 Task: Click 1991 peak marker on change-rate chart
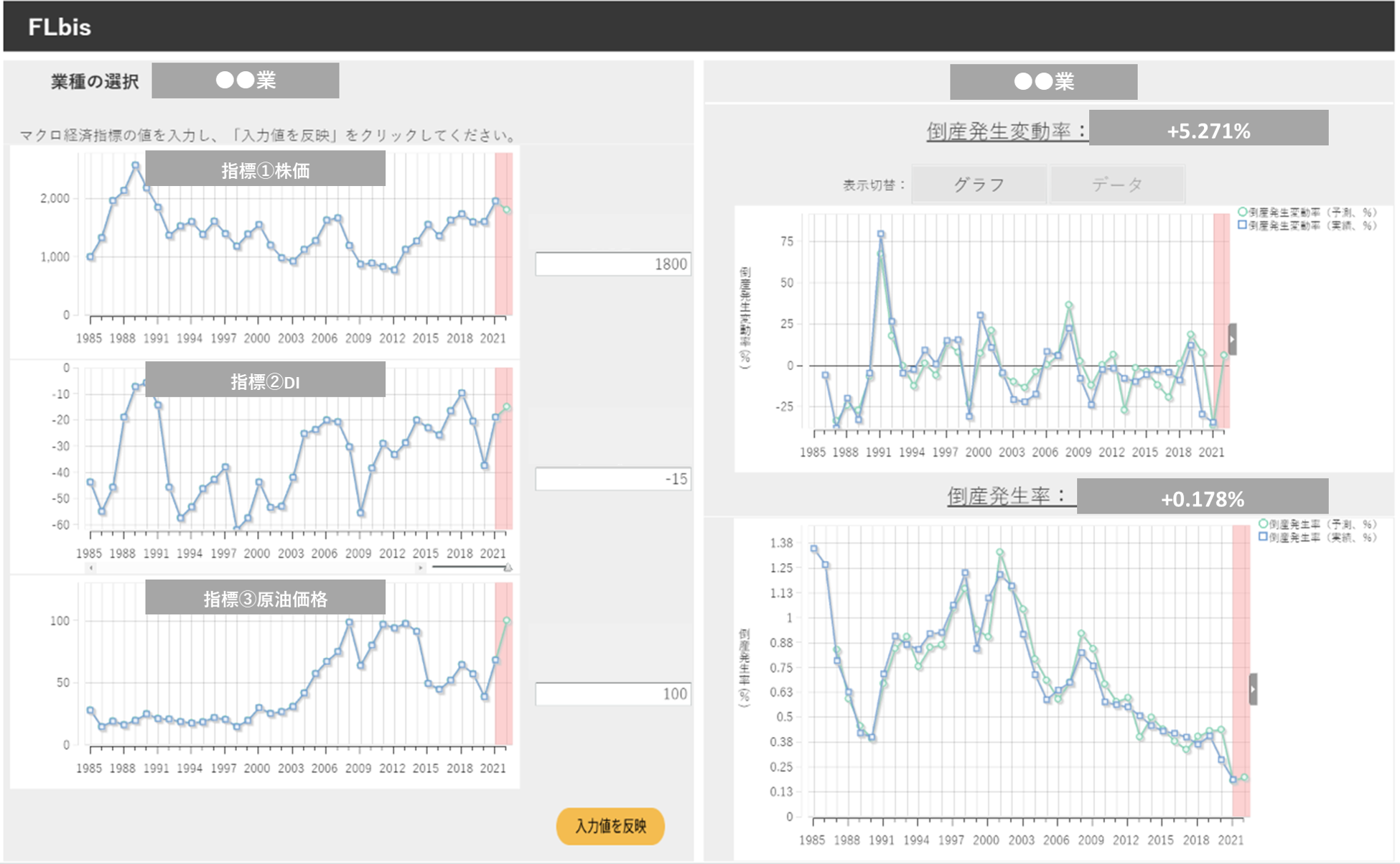pos(881,234)
